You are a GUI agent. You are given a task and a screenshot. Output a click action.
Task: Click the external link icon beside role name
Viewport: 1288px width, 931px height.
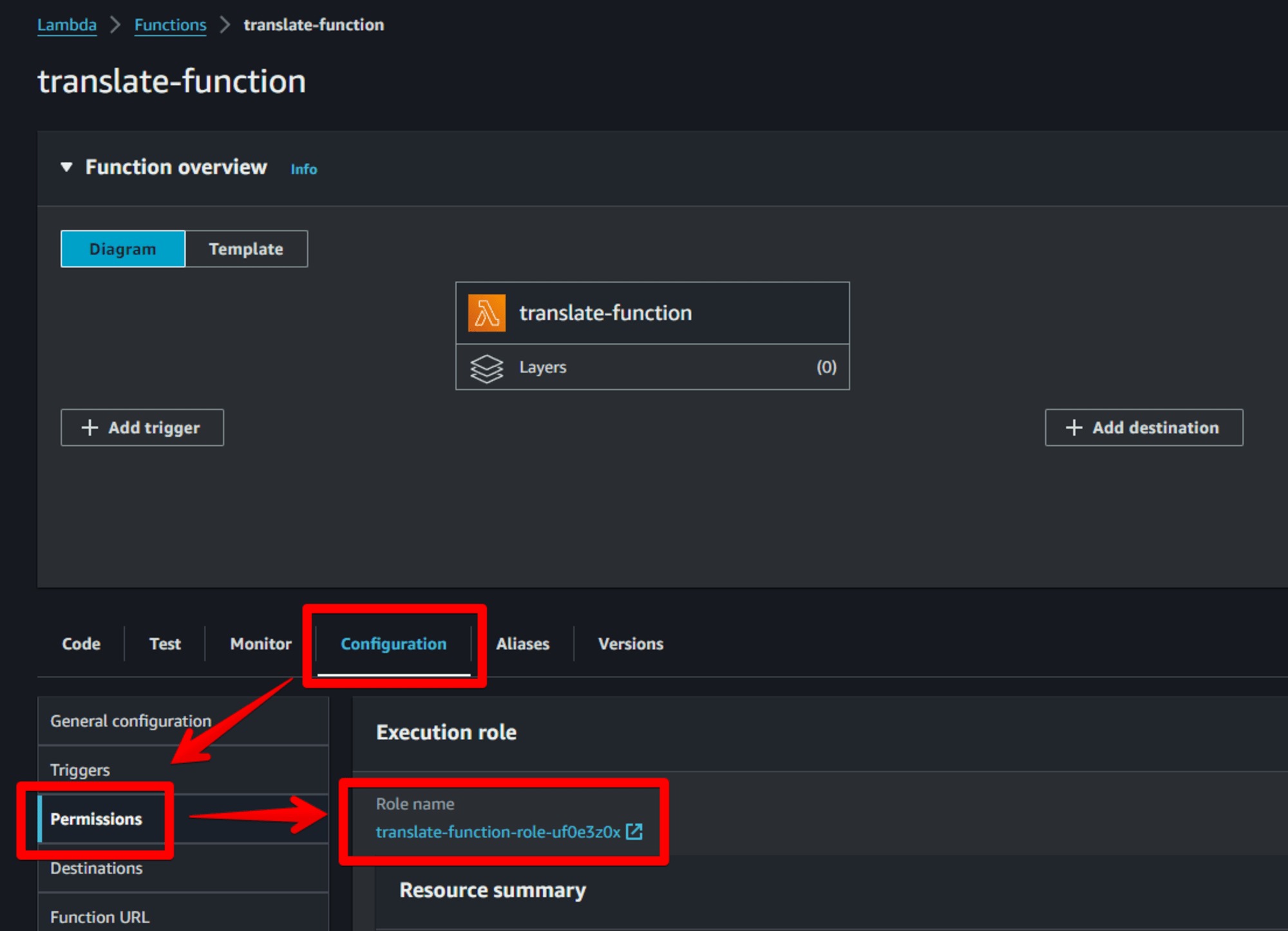pyautogui.click(x=634, y=831)
